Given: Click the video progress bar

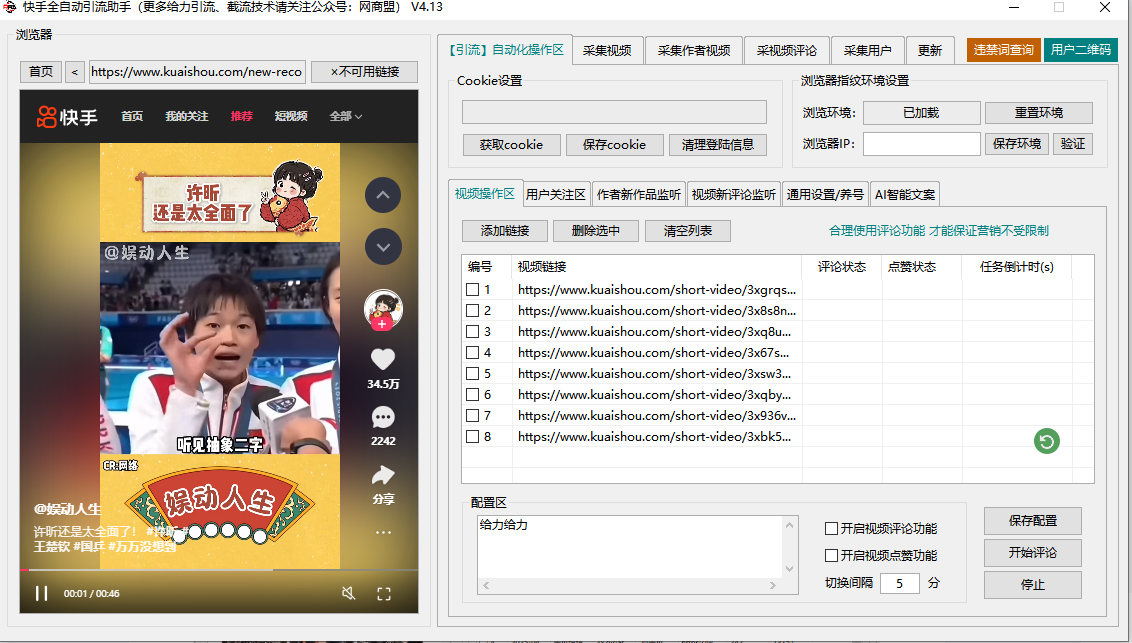Looking at the screenshot, I should (x=219, y=570).
